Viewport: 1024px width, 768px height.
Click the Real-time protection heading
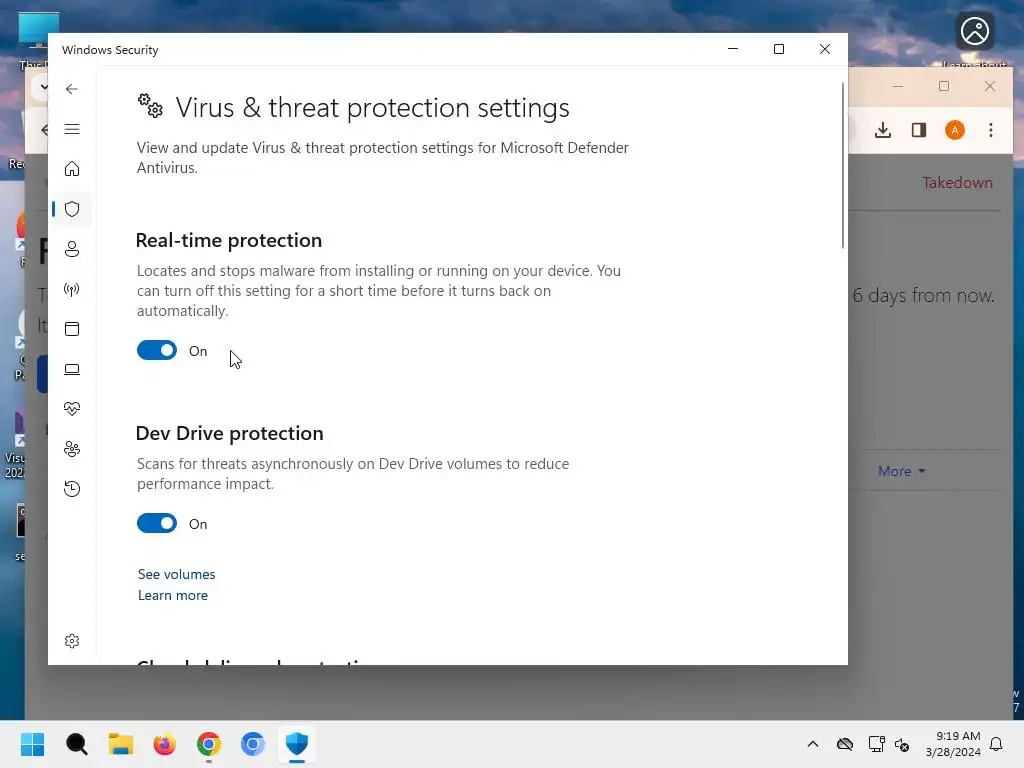[x=229, y=240]
